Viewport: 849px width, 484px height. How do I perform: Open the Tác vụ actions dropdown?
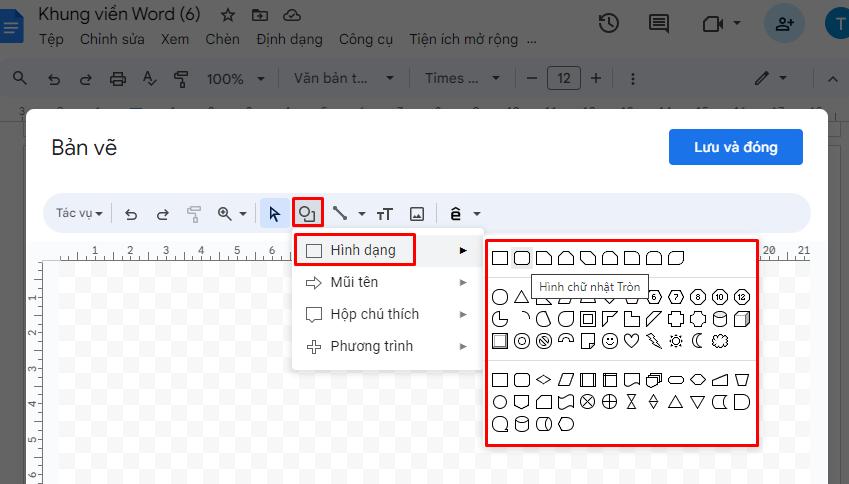click(x=80, y=213)
